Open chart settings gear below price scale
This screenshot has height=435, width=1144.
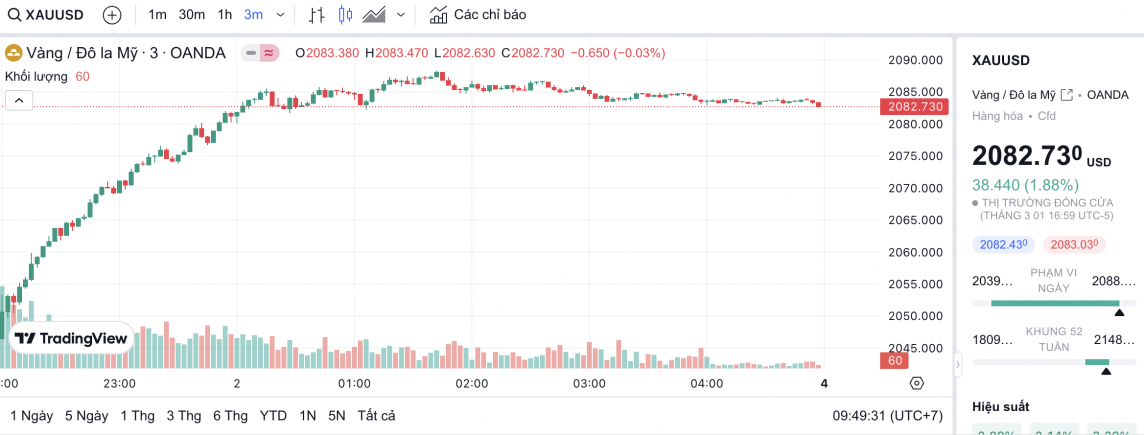[916, 383]
